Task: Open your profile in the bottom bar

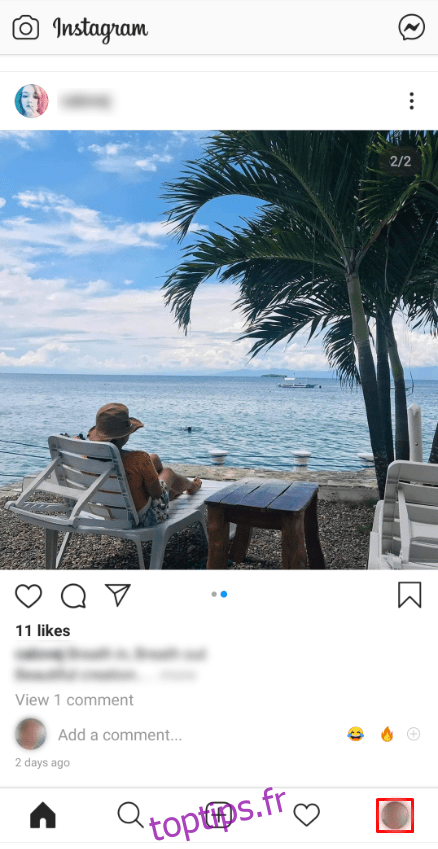Action: [x=395, y=815]
